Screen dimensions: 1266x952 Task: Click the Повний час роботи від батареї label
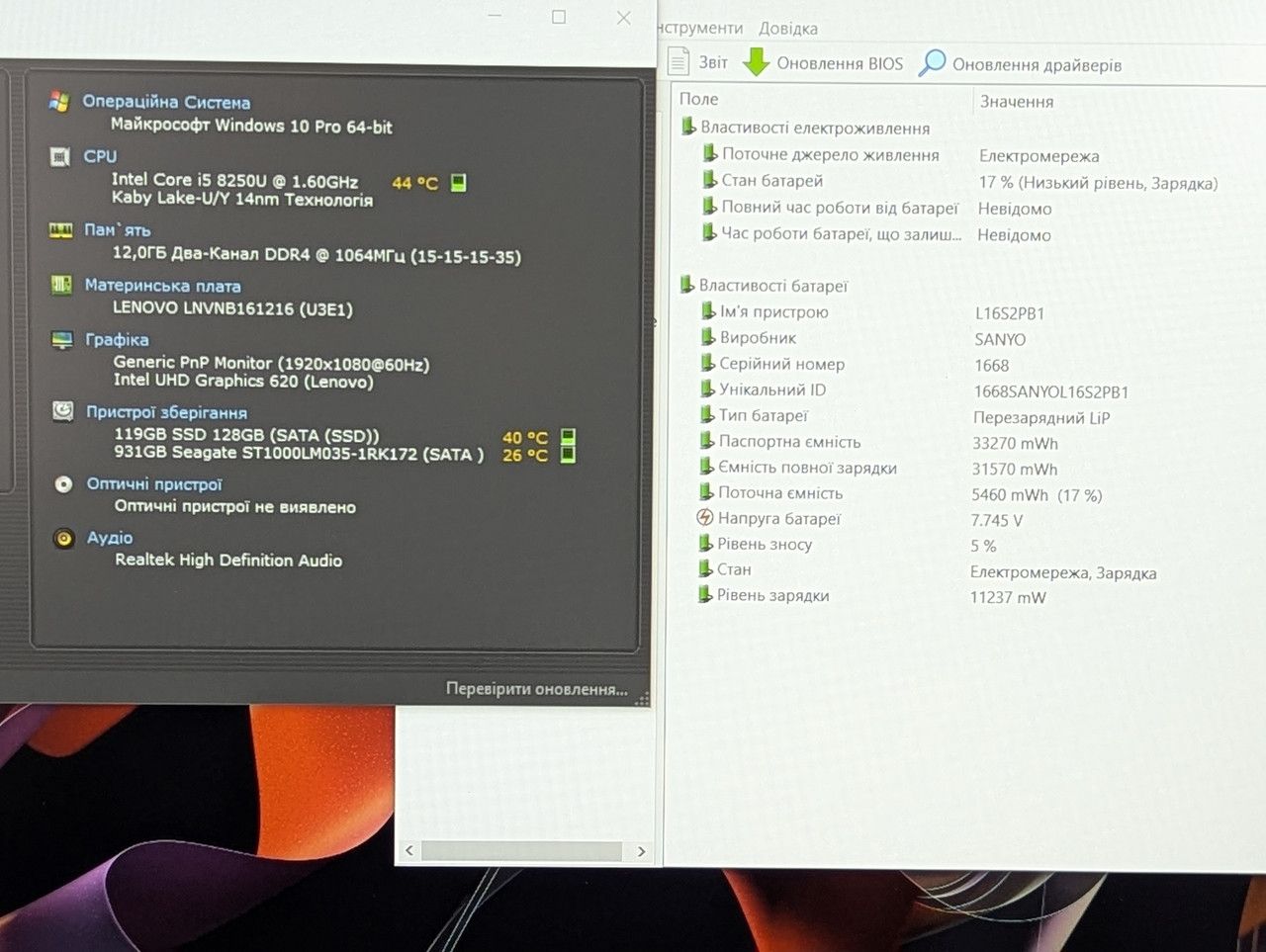(x=840, y=208)
